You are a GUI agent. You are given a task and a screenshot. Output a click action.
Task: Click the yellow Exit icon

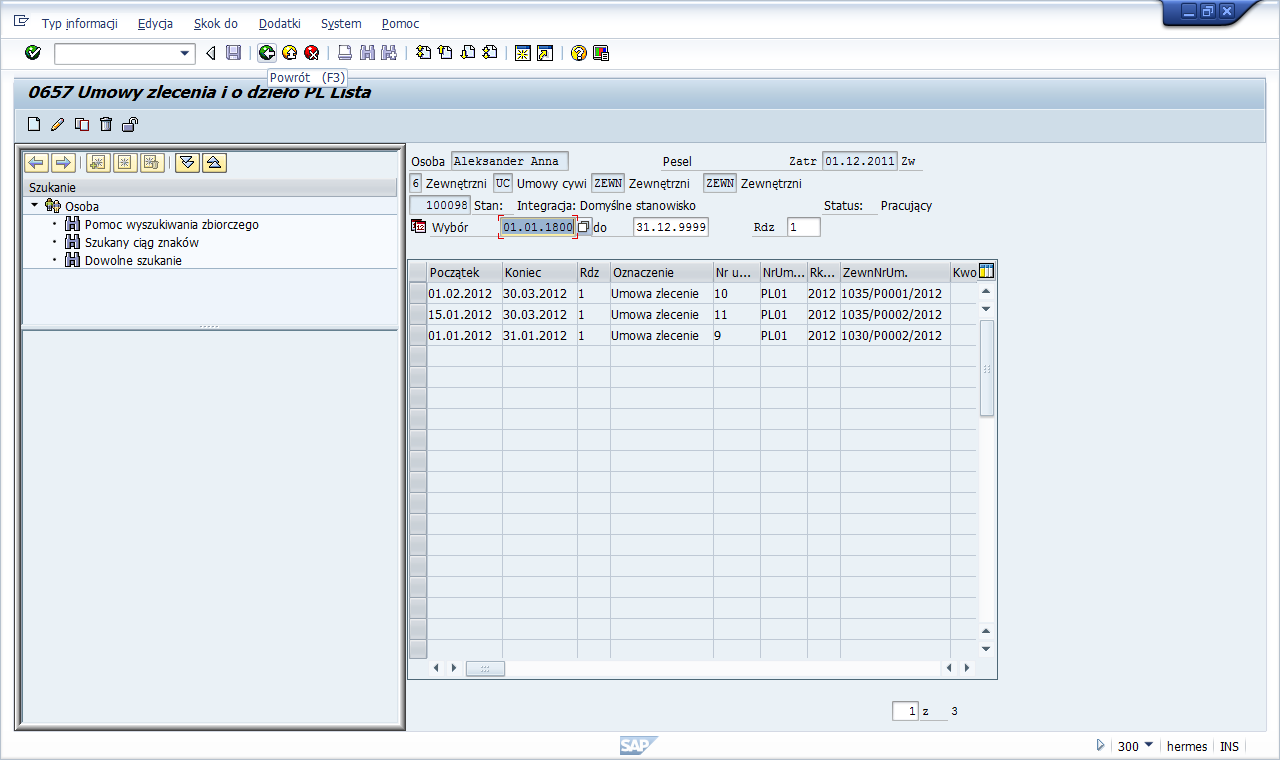(289, 53)
